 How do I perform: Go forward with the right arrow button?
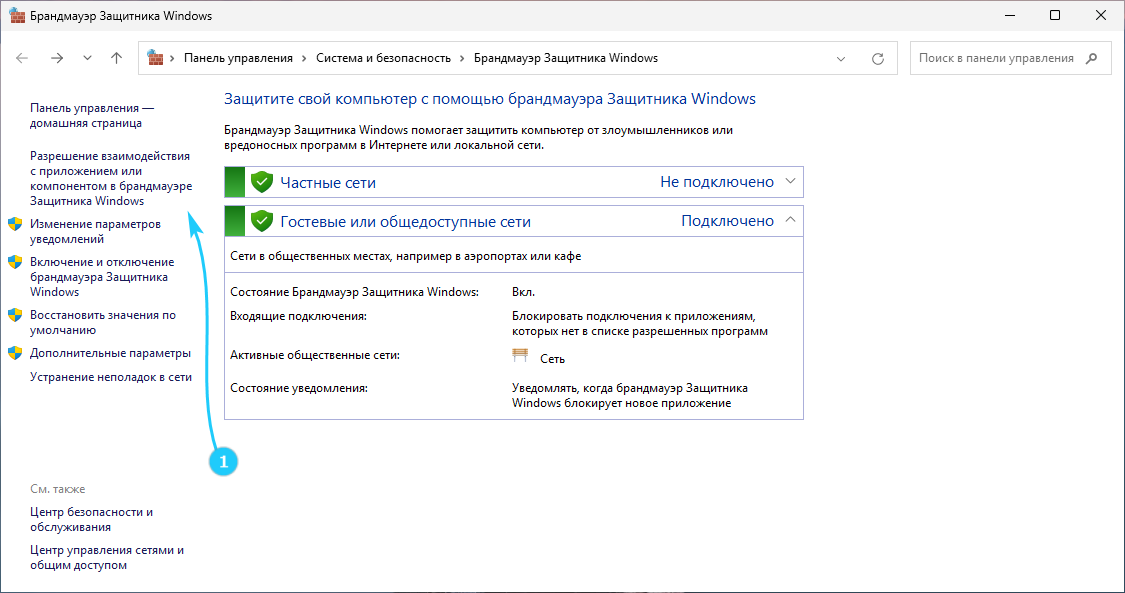pos(57,58)
